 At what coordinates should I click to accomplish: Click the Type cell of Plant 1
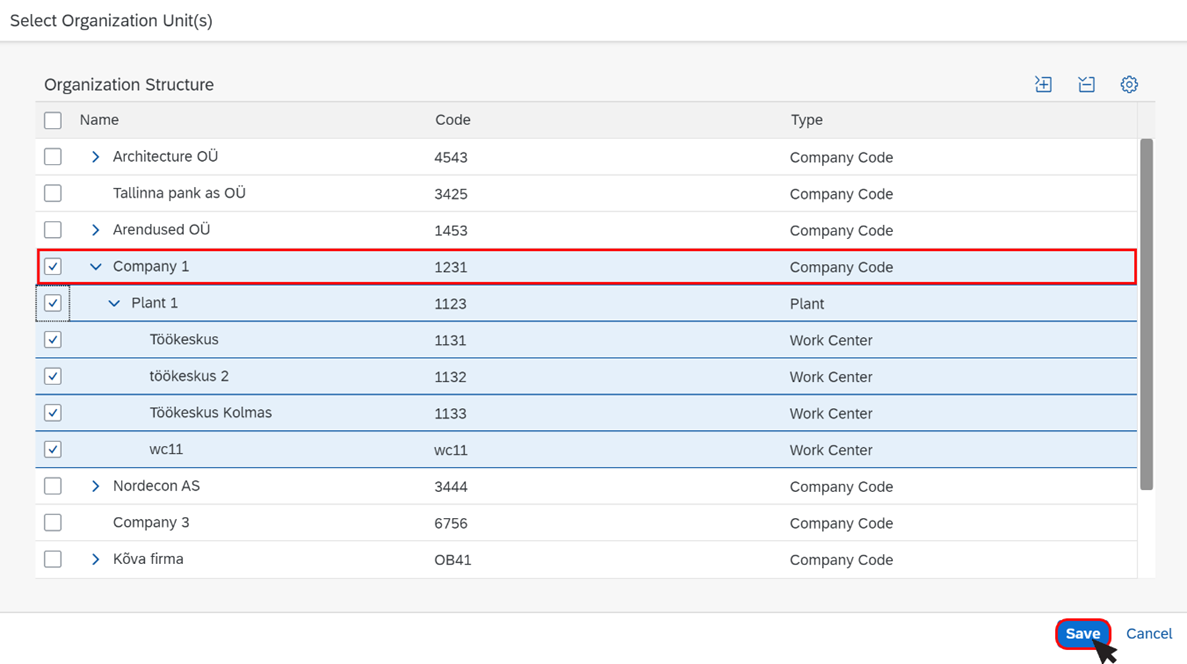(807, 304)
